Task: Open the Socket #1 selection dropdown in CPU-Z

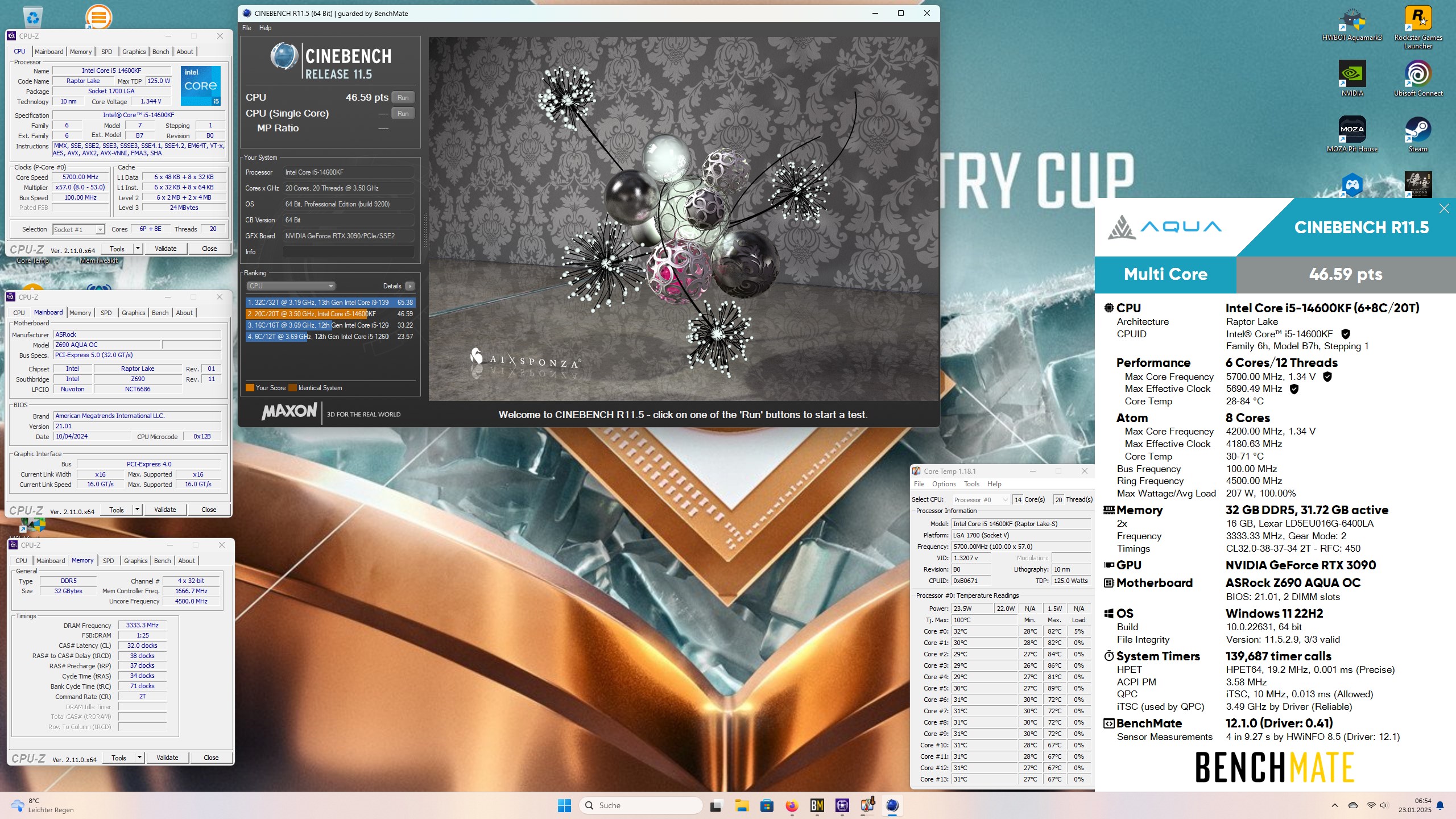Action: click(78, 229)
